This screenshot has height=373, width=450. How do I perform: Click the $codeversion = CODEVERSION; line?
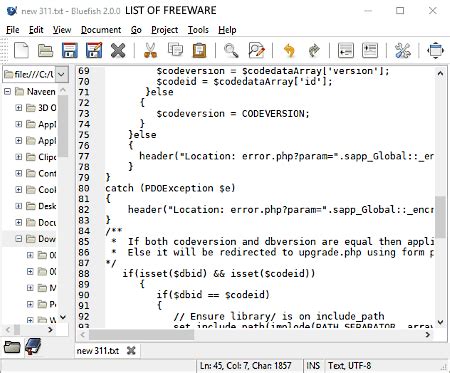coord(233,113)
